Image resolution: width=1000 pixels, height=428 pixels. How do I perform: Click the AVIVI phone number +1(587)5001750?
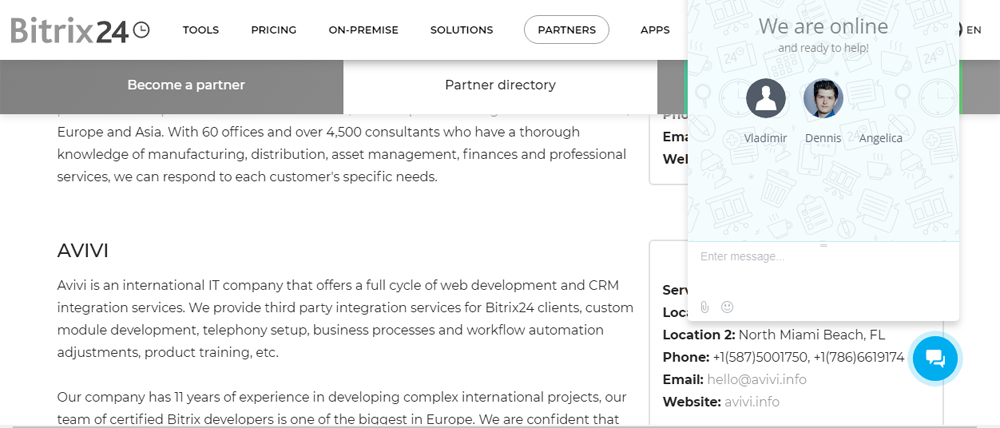(760, 357)
